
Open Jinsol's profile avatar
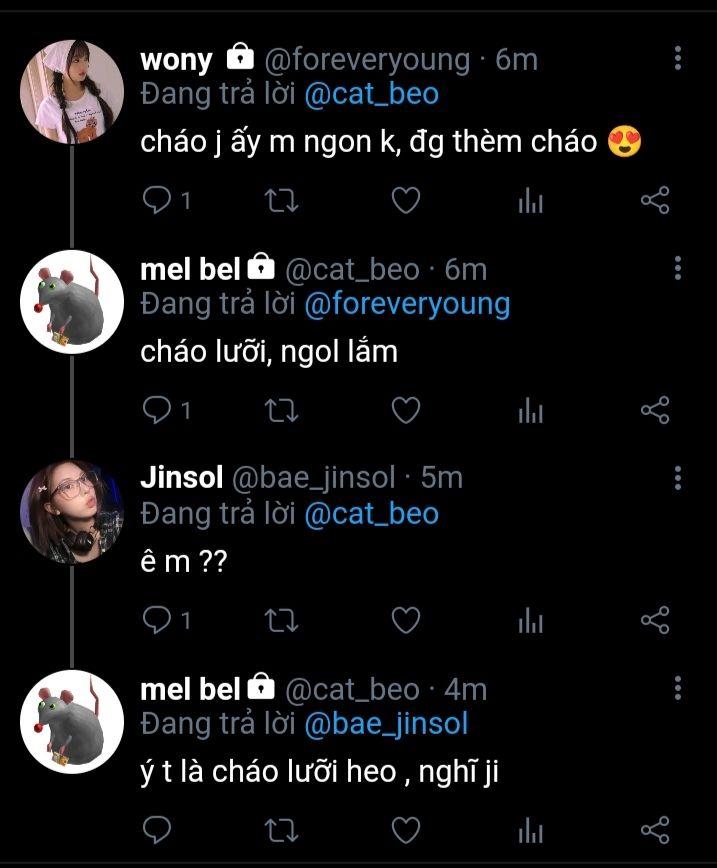pos(71,511)
